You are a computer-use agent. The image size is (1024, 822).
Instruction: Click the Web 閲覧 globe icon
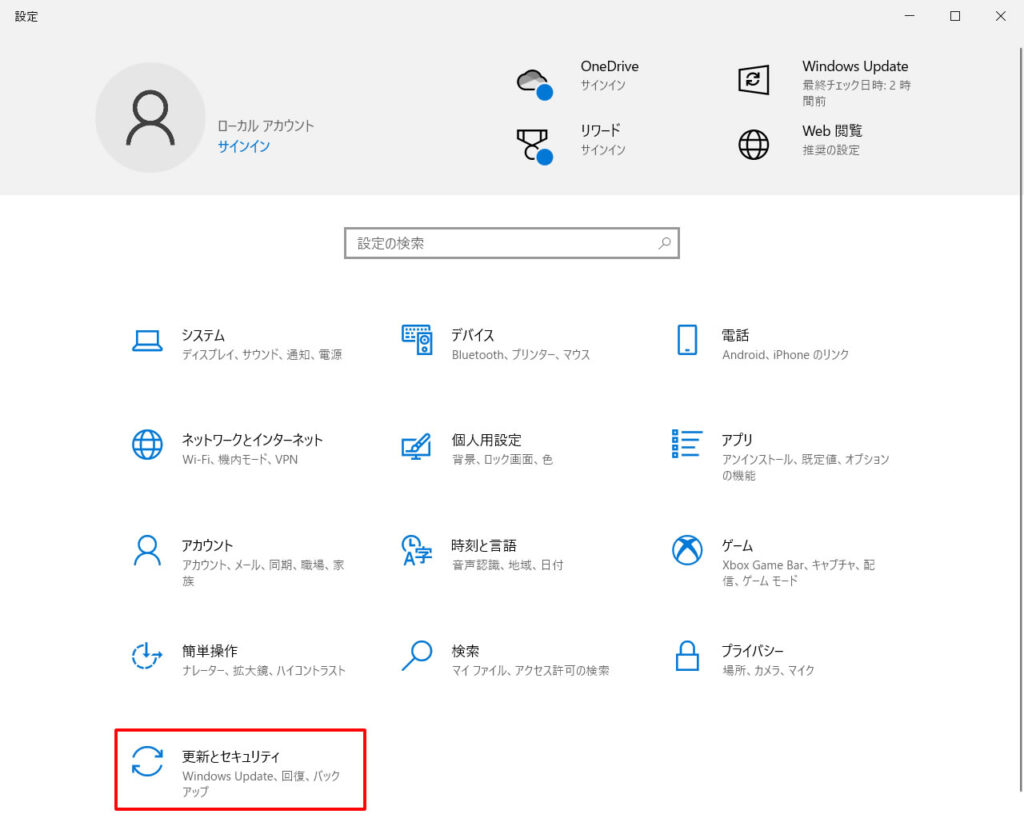tap(755, 142)
